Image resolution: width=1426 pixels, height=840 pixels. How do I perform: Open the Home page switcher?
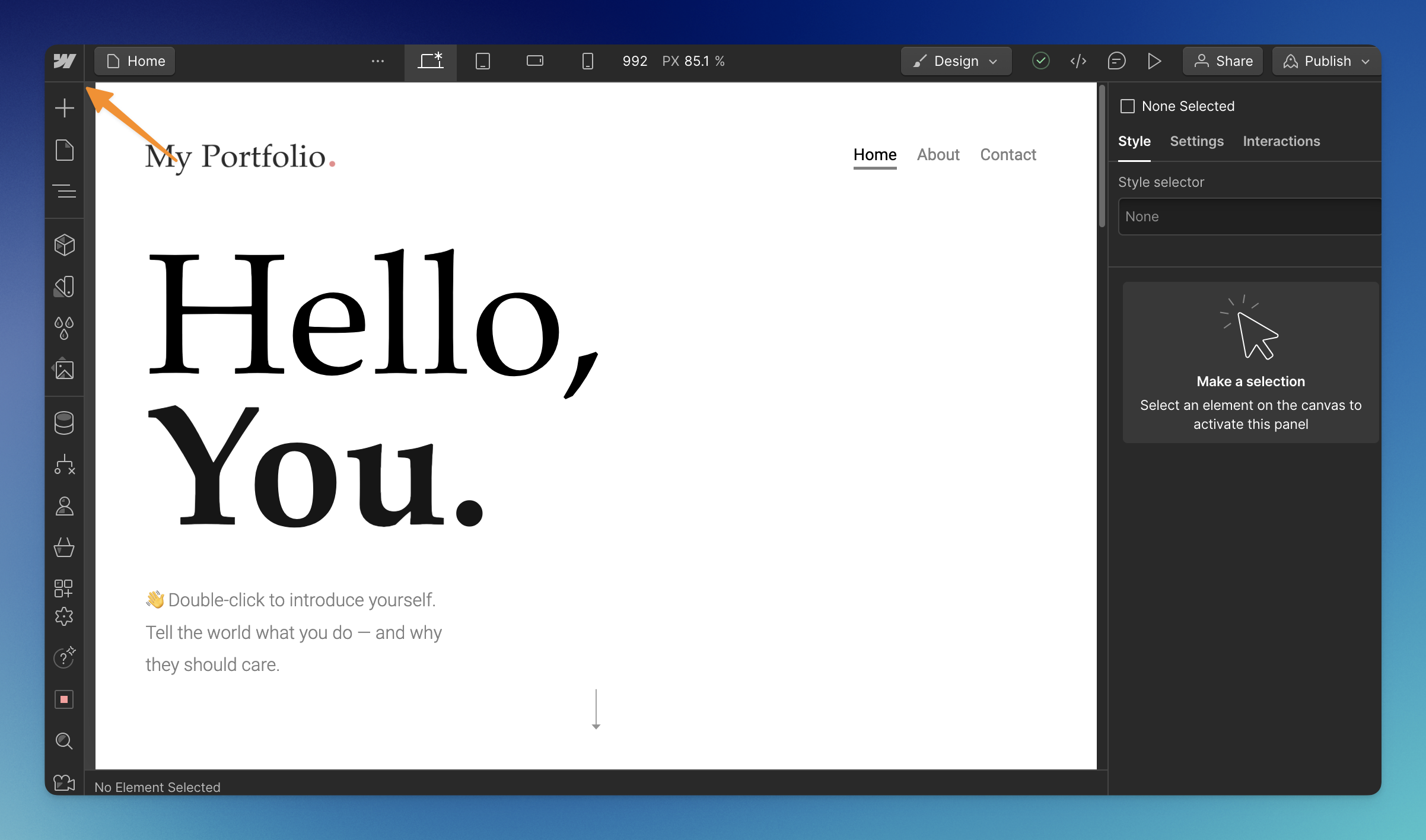(135, 61)
